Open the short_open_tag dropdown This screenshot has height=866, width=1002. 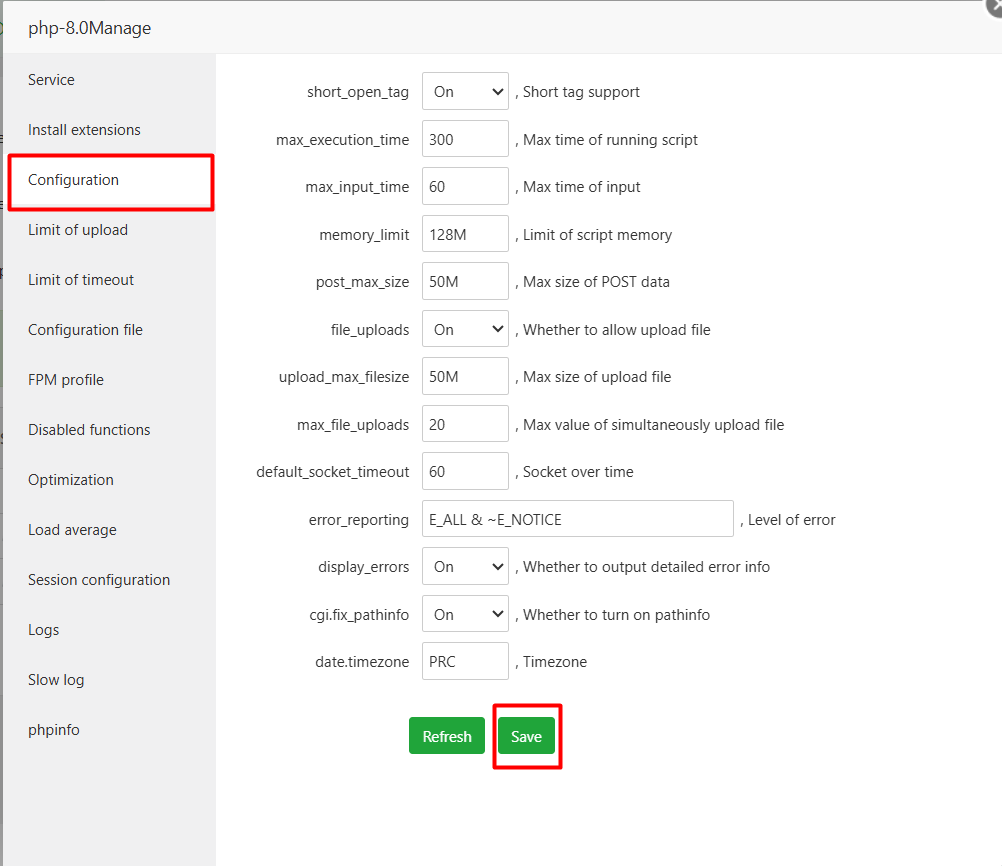[x=465, y=91]
